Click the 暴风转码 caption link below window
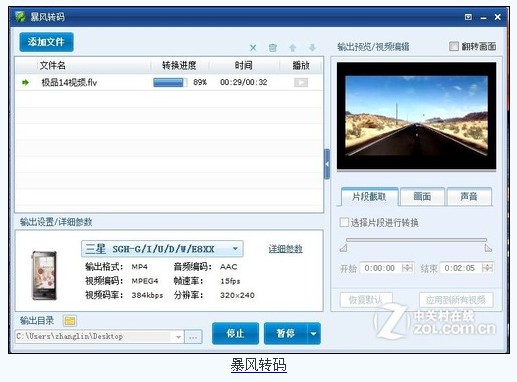Screen dimensions: 517x382 258,365
